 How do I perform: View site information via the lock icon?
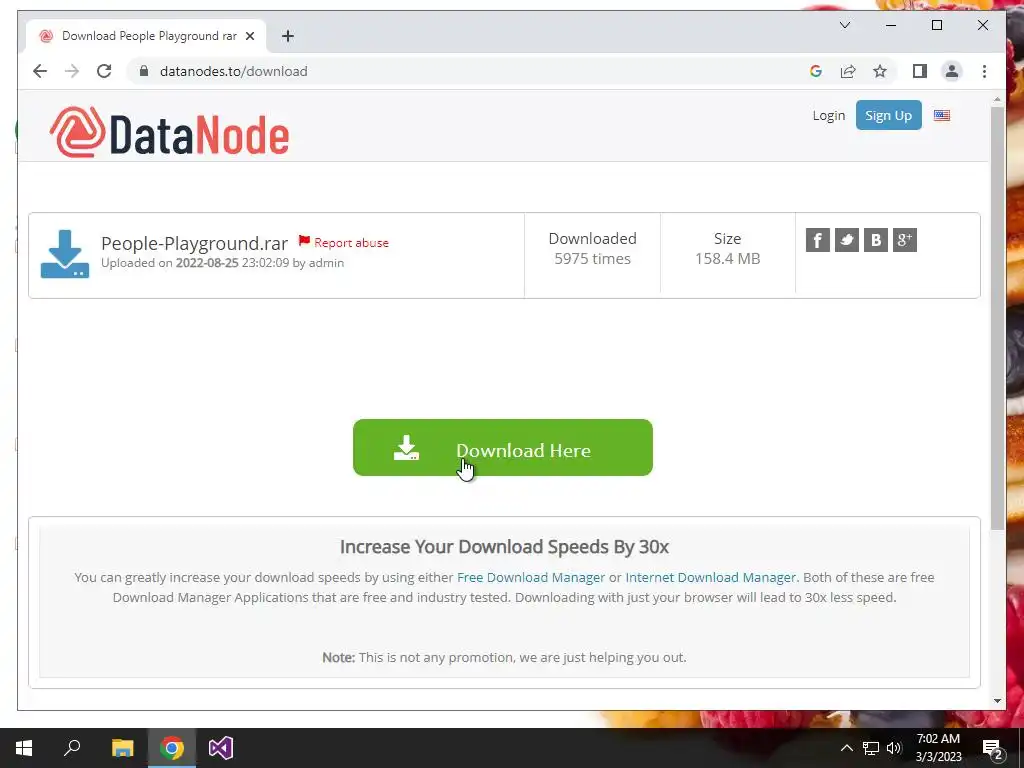[x=144, y=71]
